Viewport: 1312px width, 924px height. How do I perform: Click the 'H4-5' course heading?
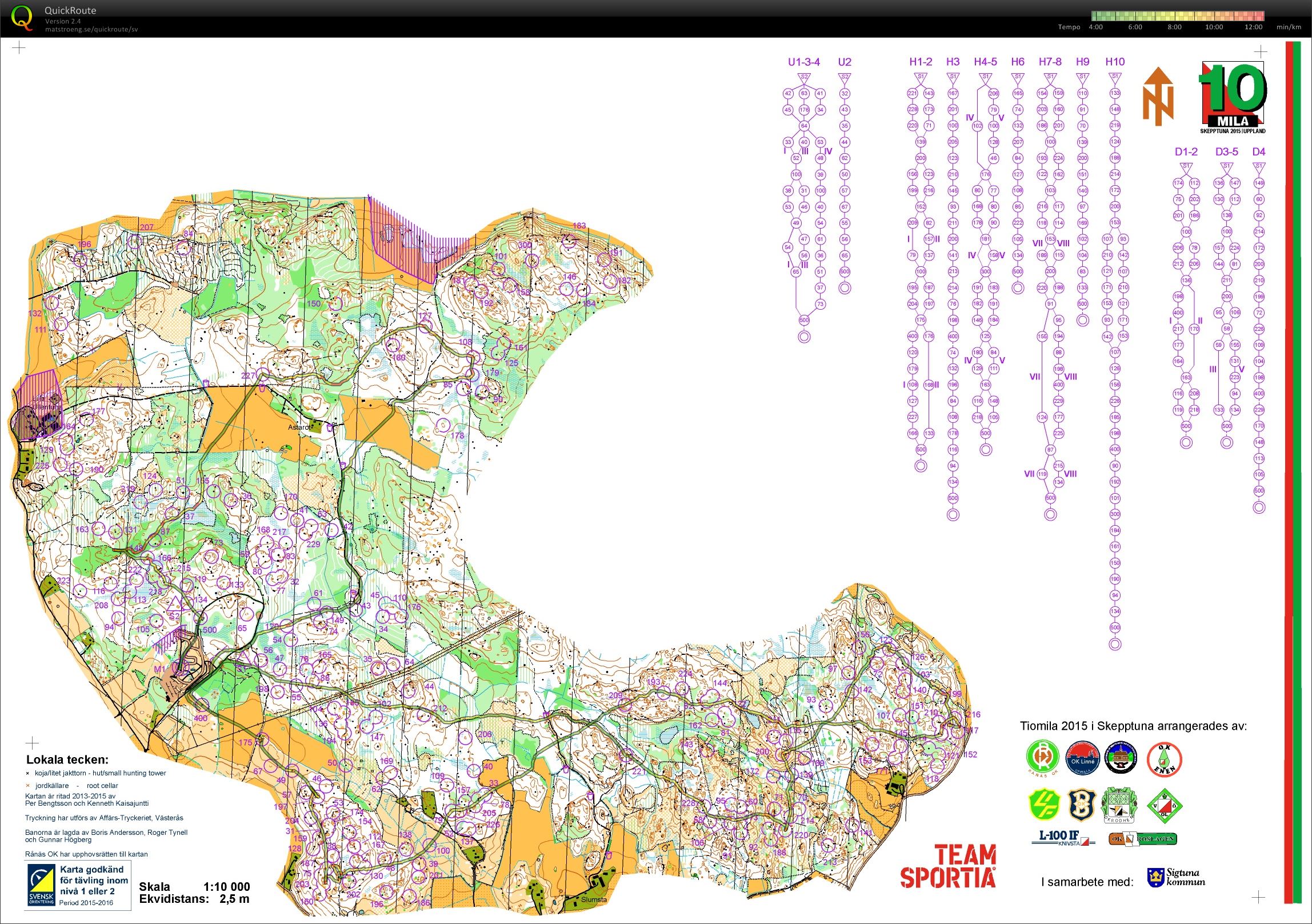click(985, 62)
